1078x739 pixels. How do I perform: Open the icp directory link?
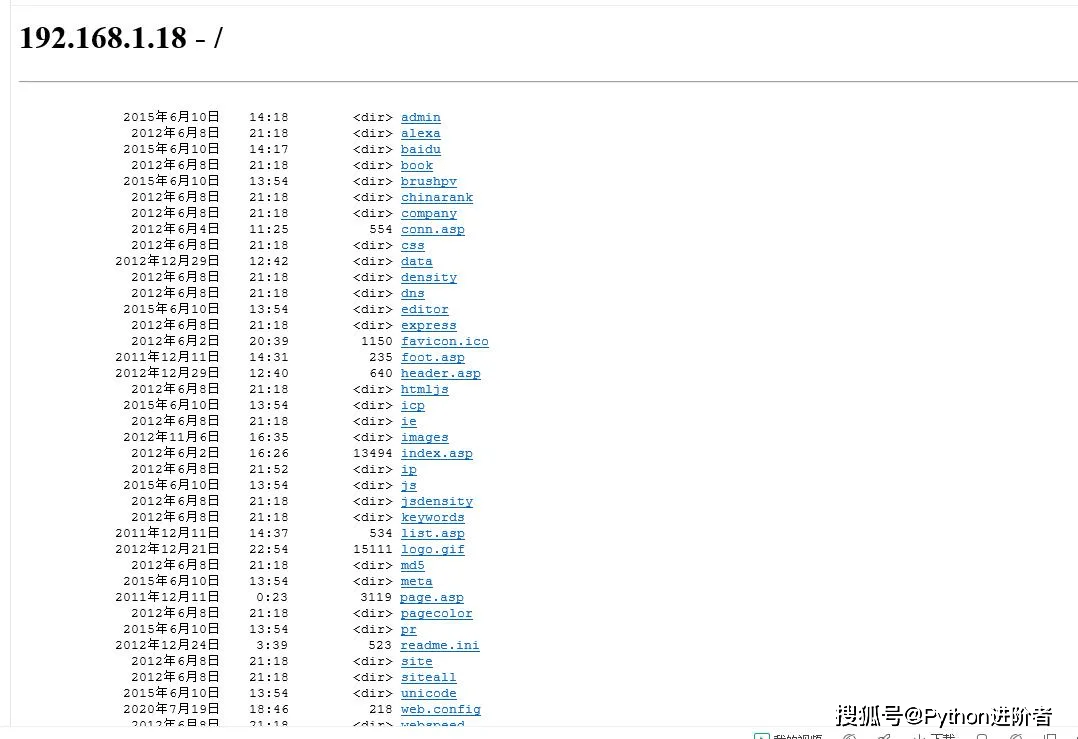point(412,406)
